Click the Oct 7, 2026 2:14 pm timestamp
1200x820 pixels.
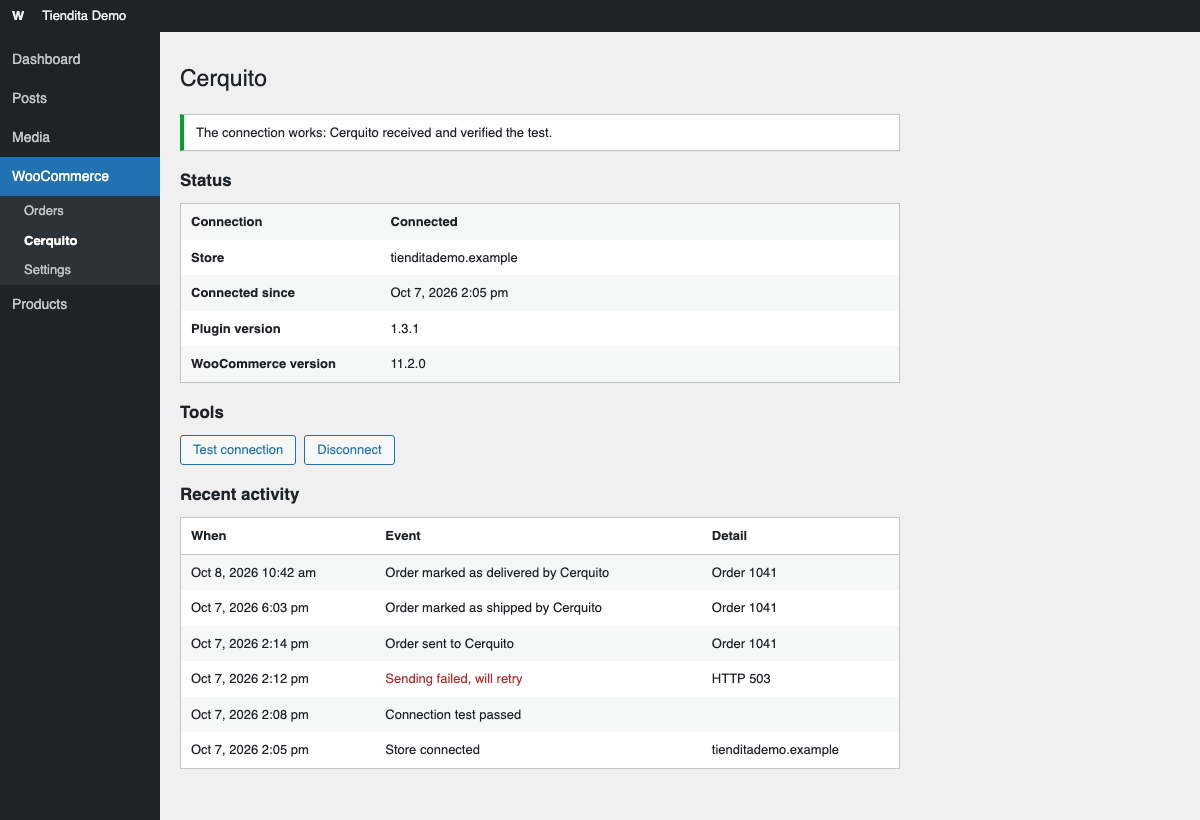point(250,644)
